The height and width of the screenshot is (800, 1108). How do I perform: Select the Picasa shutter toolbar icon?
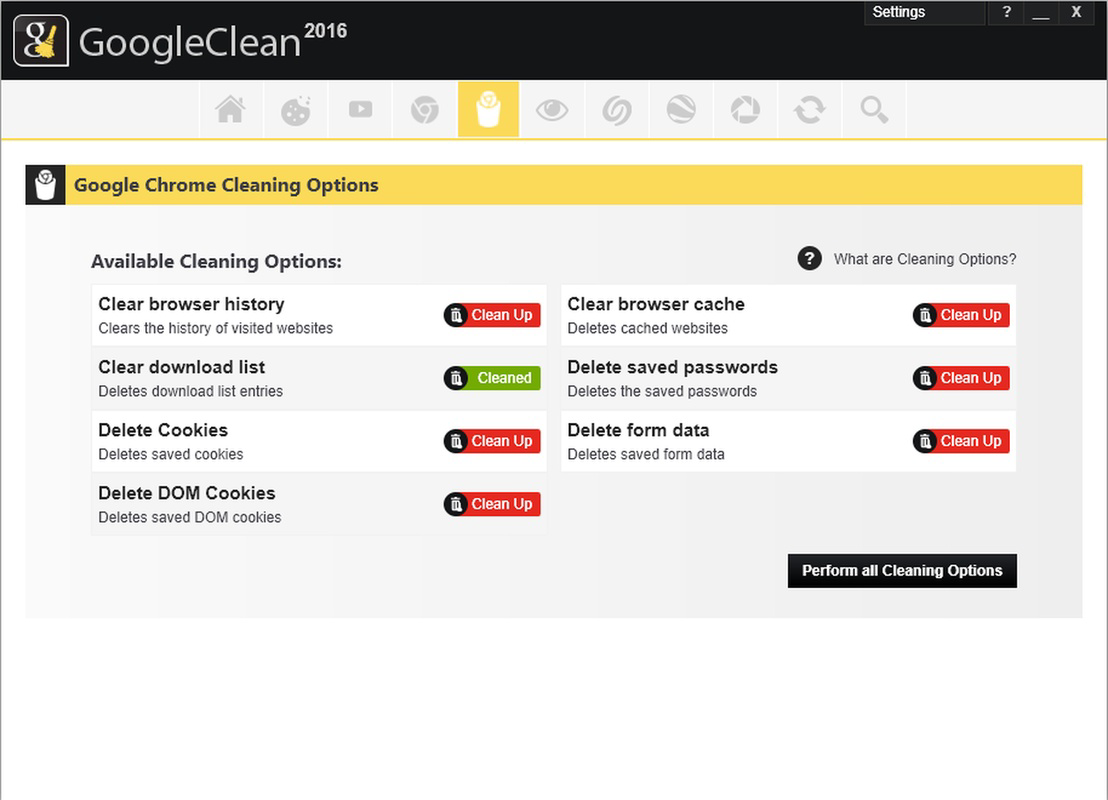tap(745, 110)
